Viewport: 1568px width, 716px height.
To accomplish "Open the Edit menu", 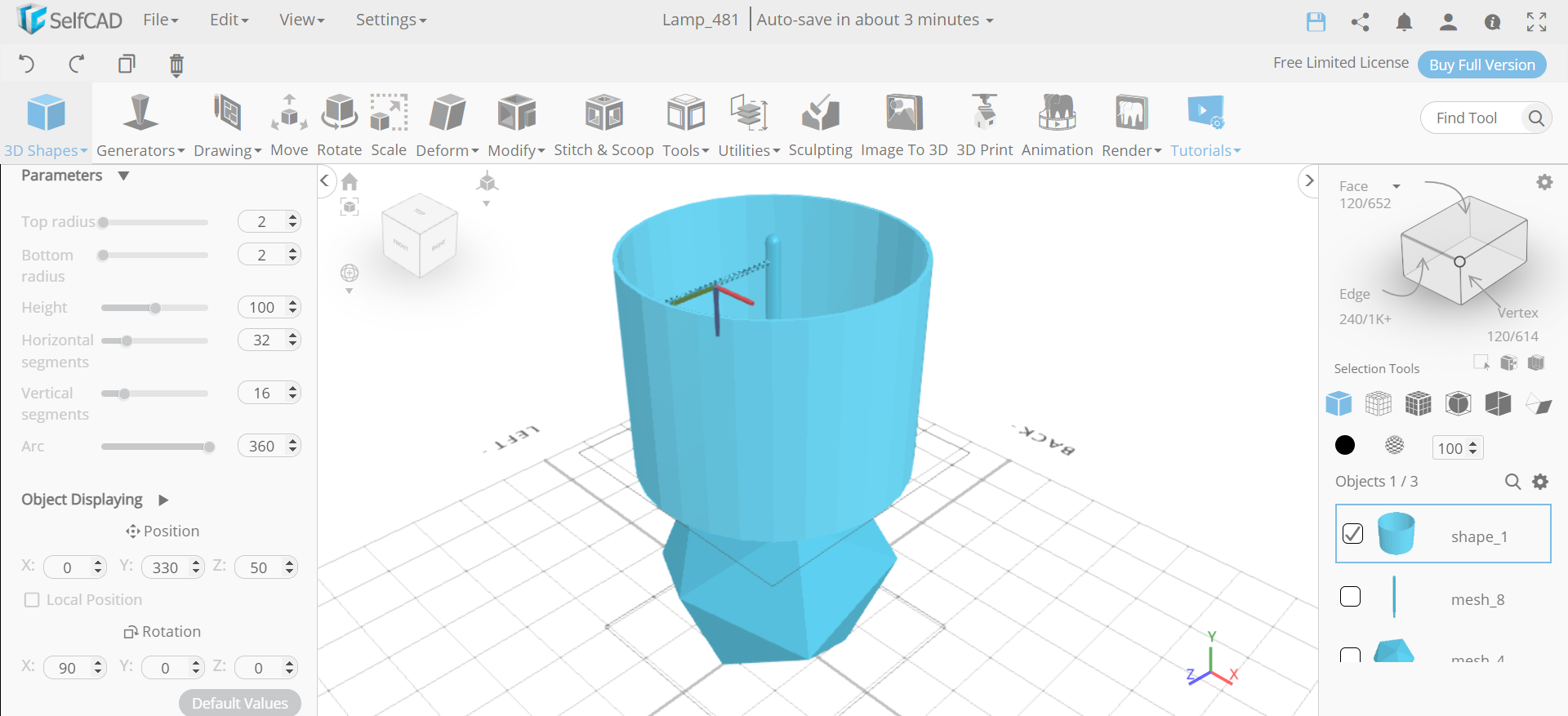I will click(x=229, y=20).
